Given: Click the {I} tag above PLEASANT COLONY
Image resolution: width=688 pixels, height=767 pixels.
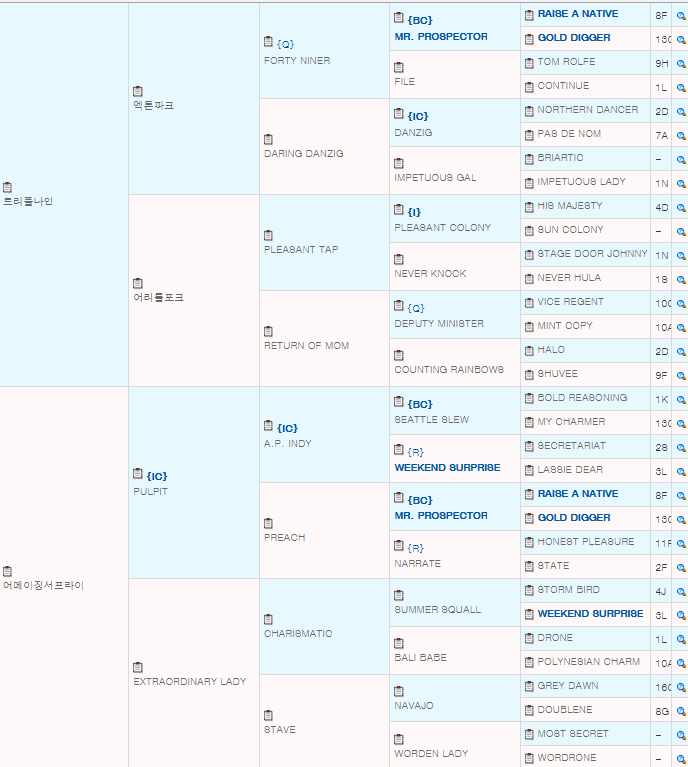Looking at the screenshot, I should point(414,212).
